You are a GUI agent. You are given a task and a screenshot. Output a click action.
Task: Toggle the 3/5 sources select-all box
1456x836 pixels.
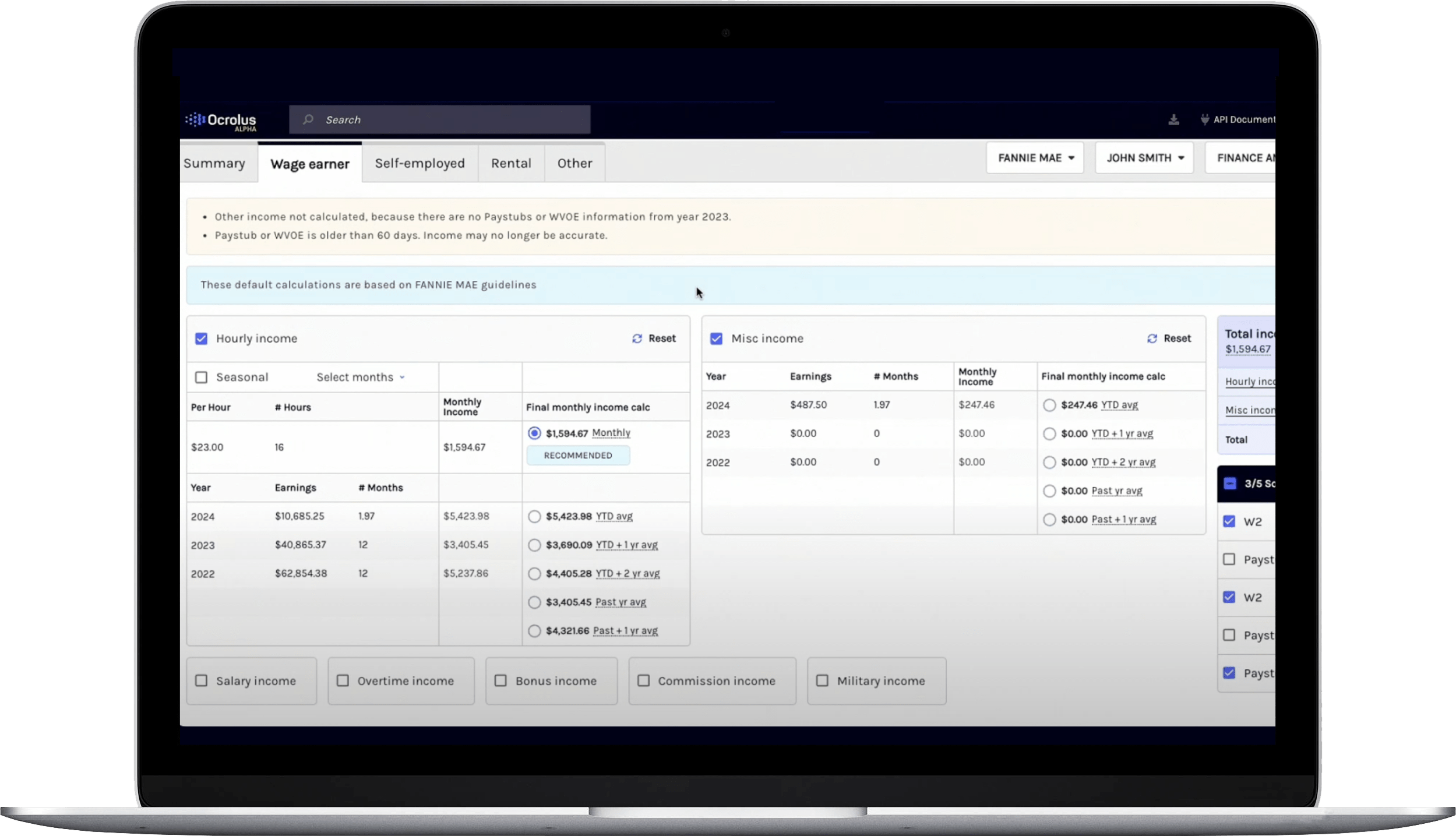click(1230, 484)
